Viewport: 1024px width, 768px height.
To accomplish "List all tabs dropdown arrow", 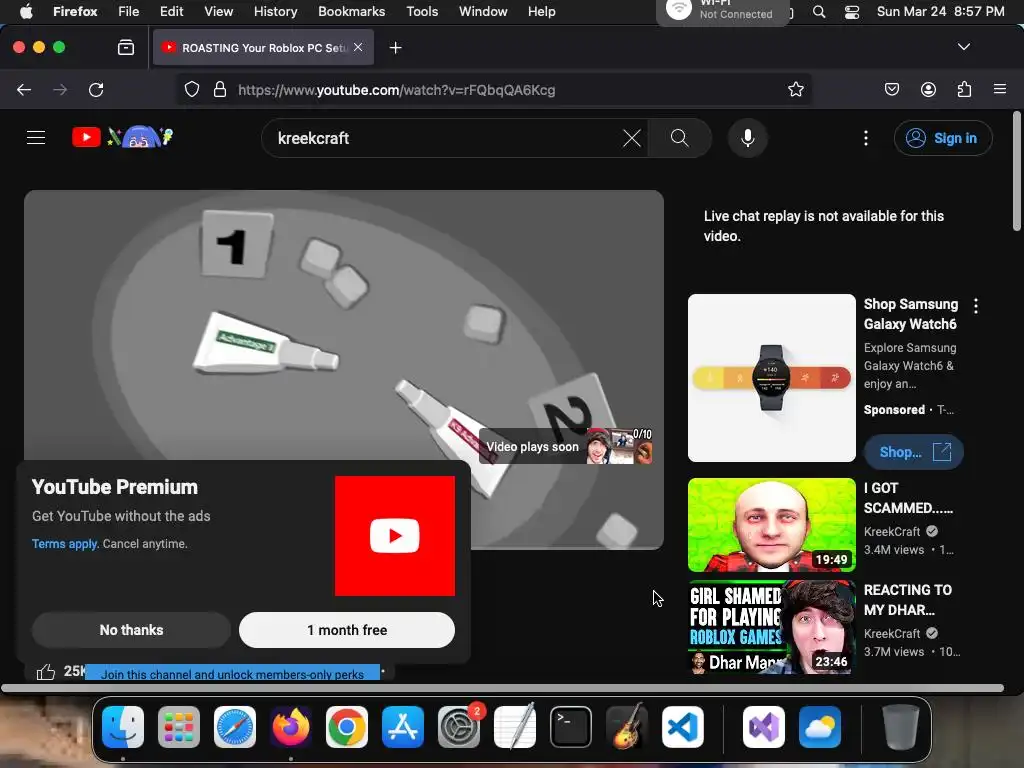I will coord(964,47).
